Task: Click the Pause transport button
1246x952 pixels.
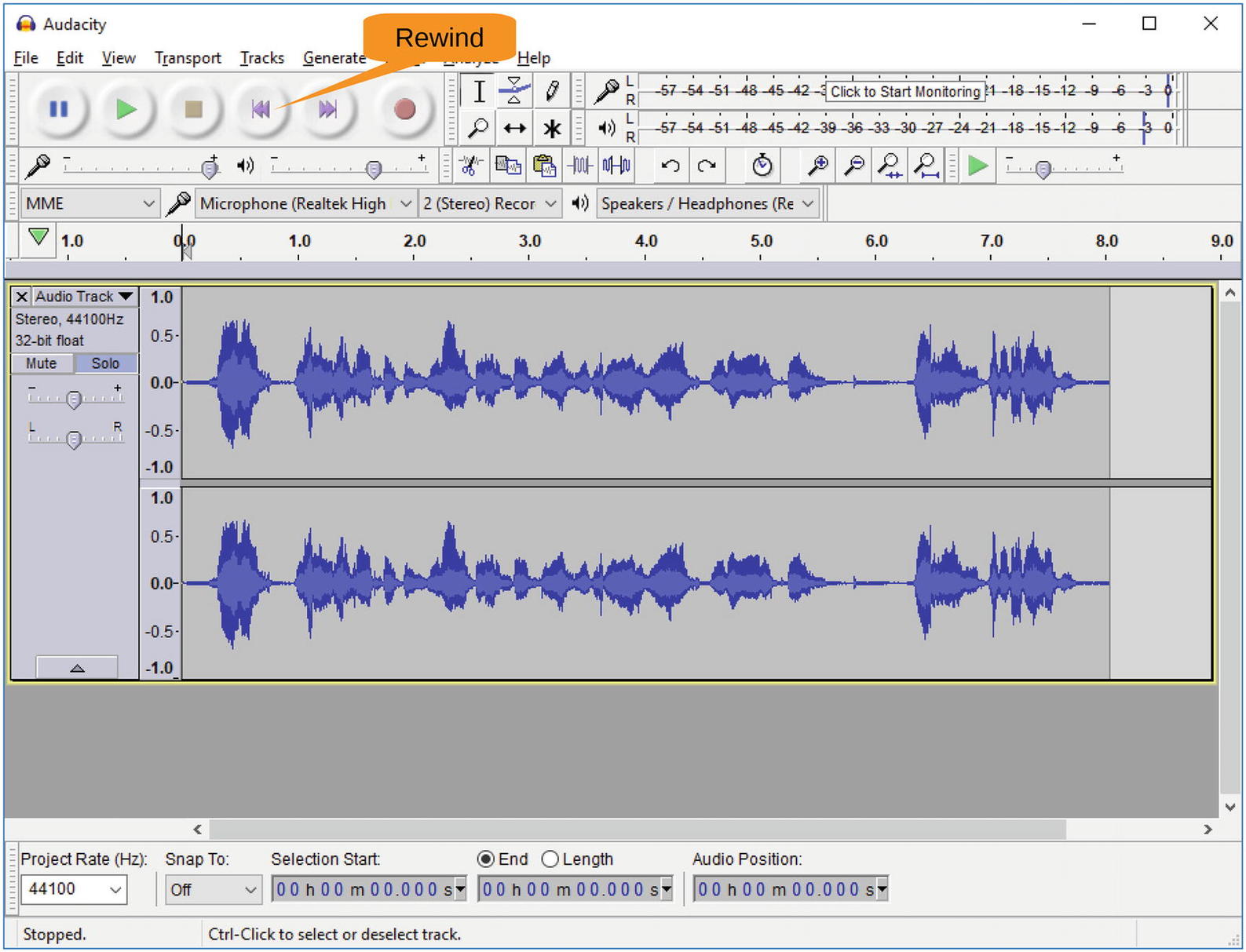Action: (x=59, y=109)
